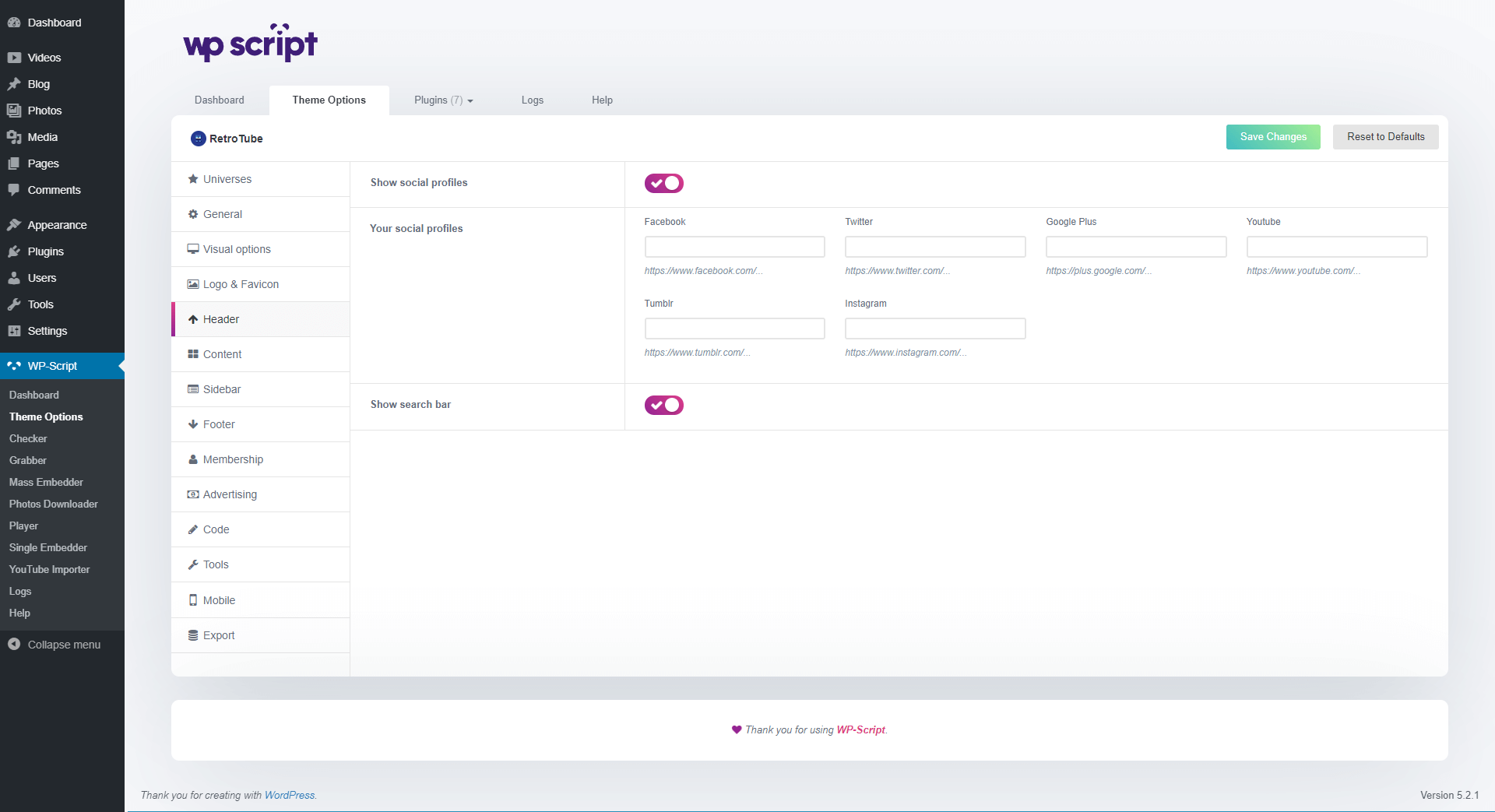Click the wp script logo
The image size is (1495, 812).
click(250, 43)
